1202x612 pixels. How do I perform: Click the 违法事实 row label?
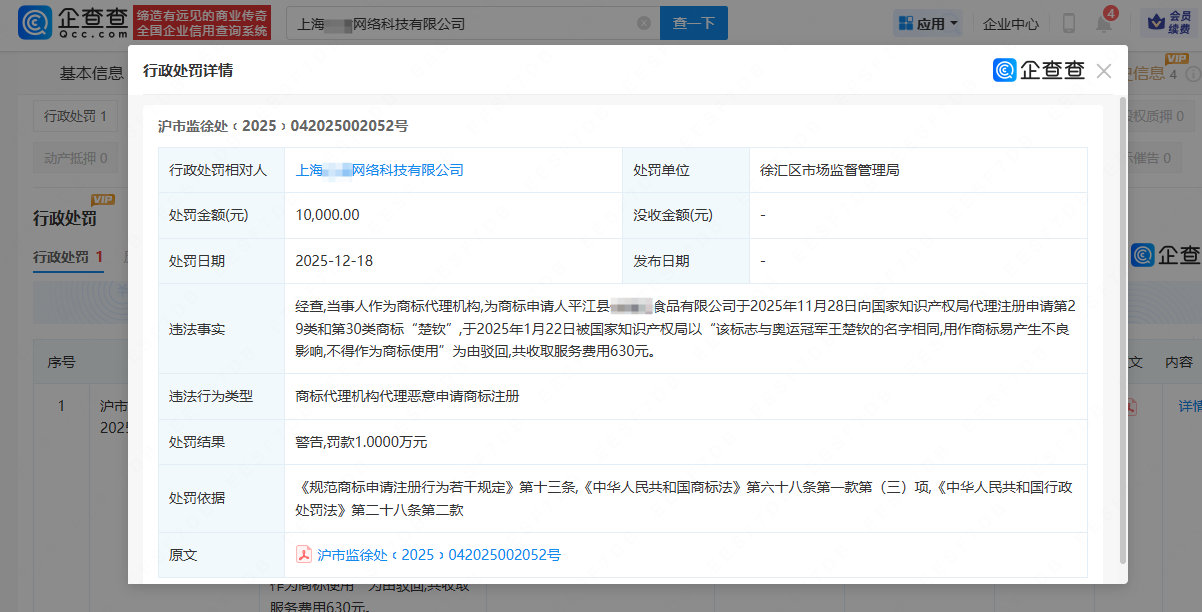pyautogui.click(x=197, y=329)
